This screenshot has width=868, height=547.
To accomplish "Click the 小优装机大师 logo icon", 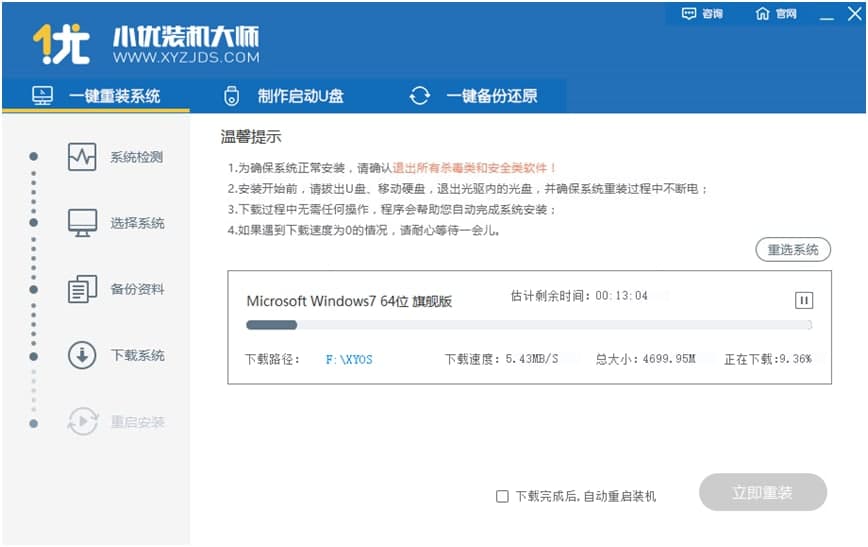I will [x=61, y=44].
